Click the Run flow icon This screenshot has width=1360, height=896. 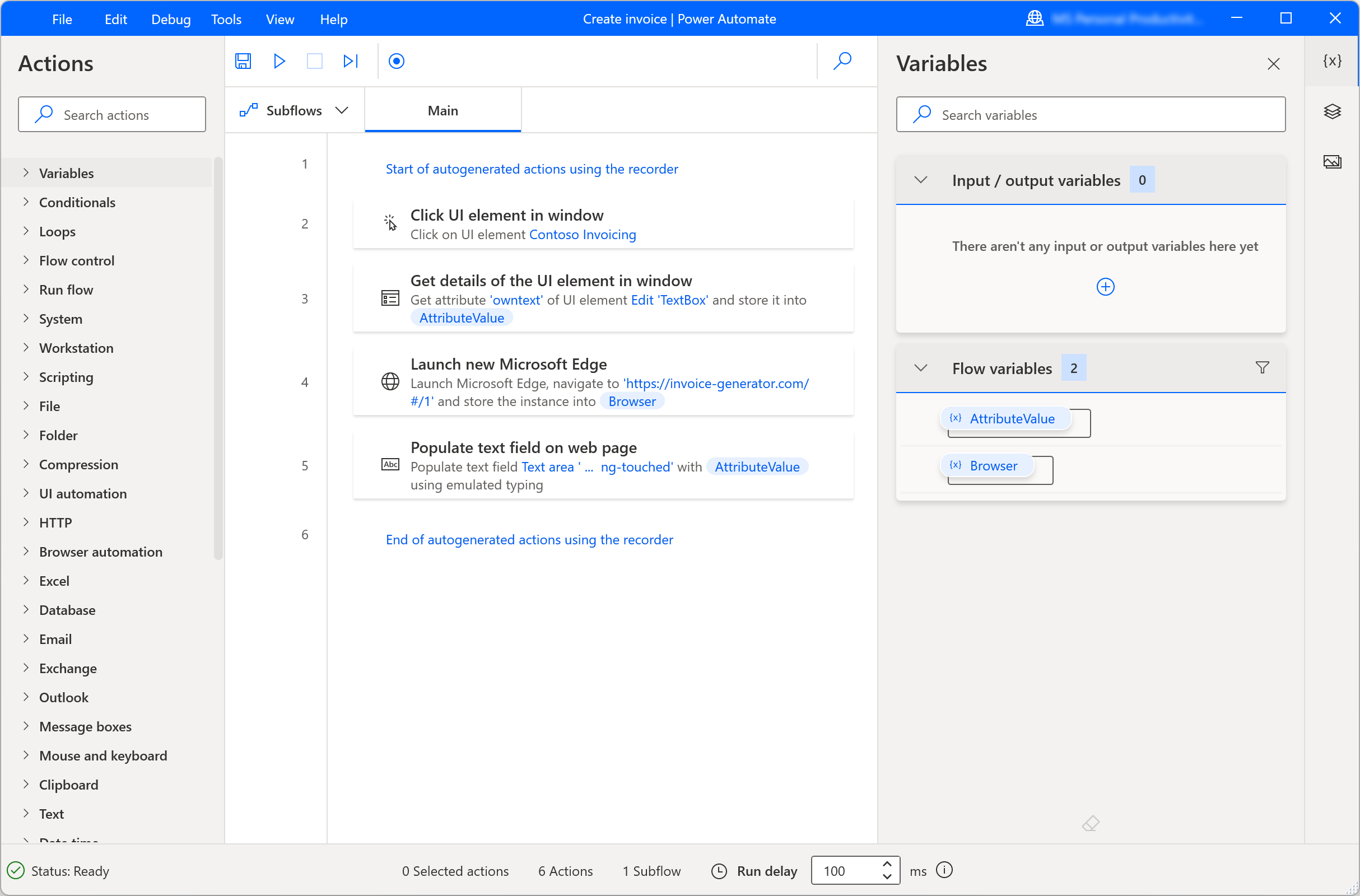pos(279,61)
